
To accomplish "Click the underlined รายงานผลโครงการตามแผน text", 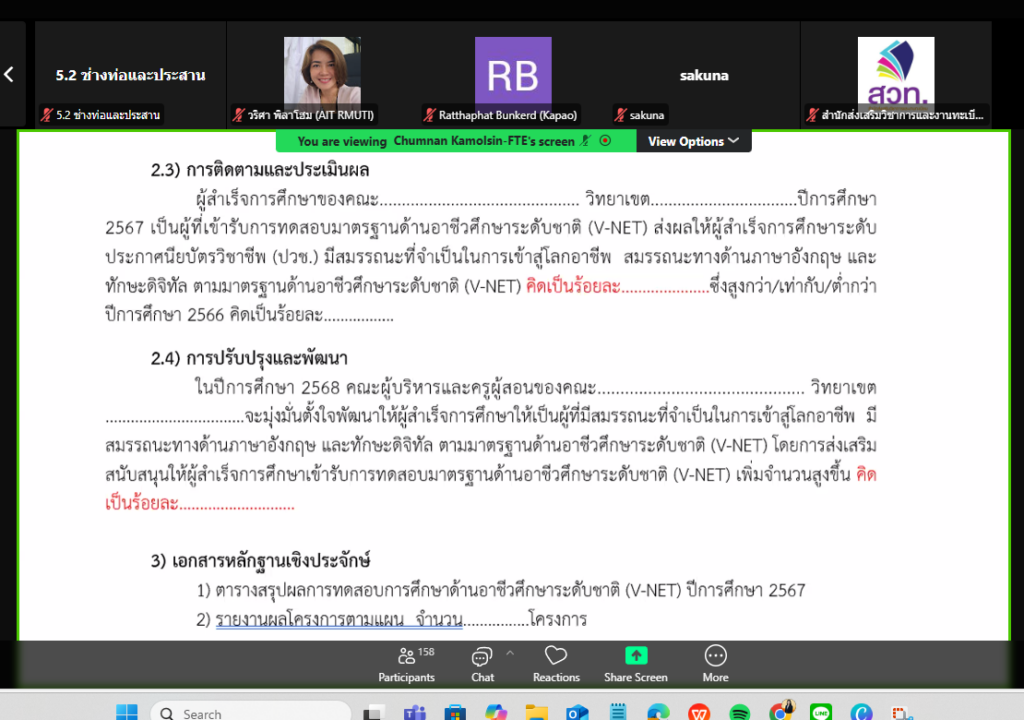I will coord(338,620).
